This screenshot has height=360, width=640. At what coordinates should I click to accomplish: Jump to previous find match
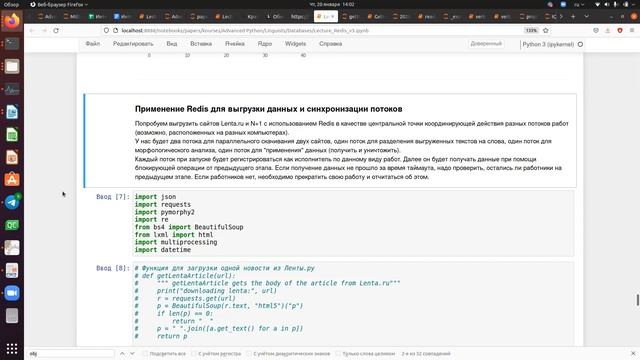[x=122, y=353]
